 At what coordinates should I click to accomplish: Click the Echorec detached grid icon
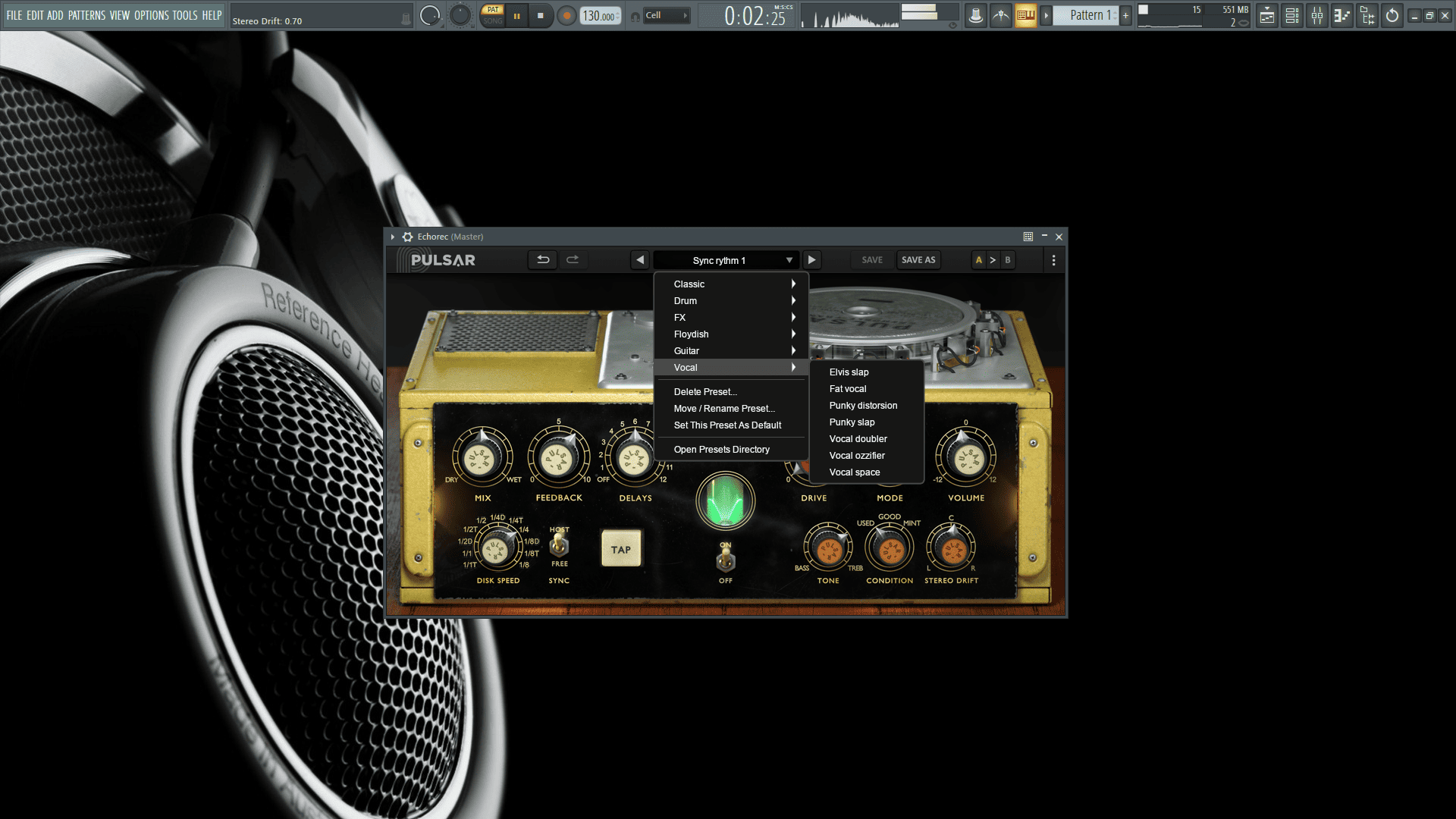(x=1028, y=237)
